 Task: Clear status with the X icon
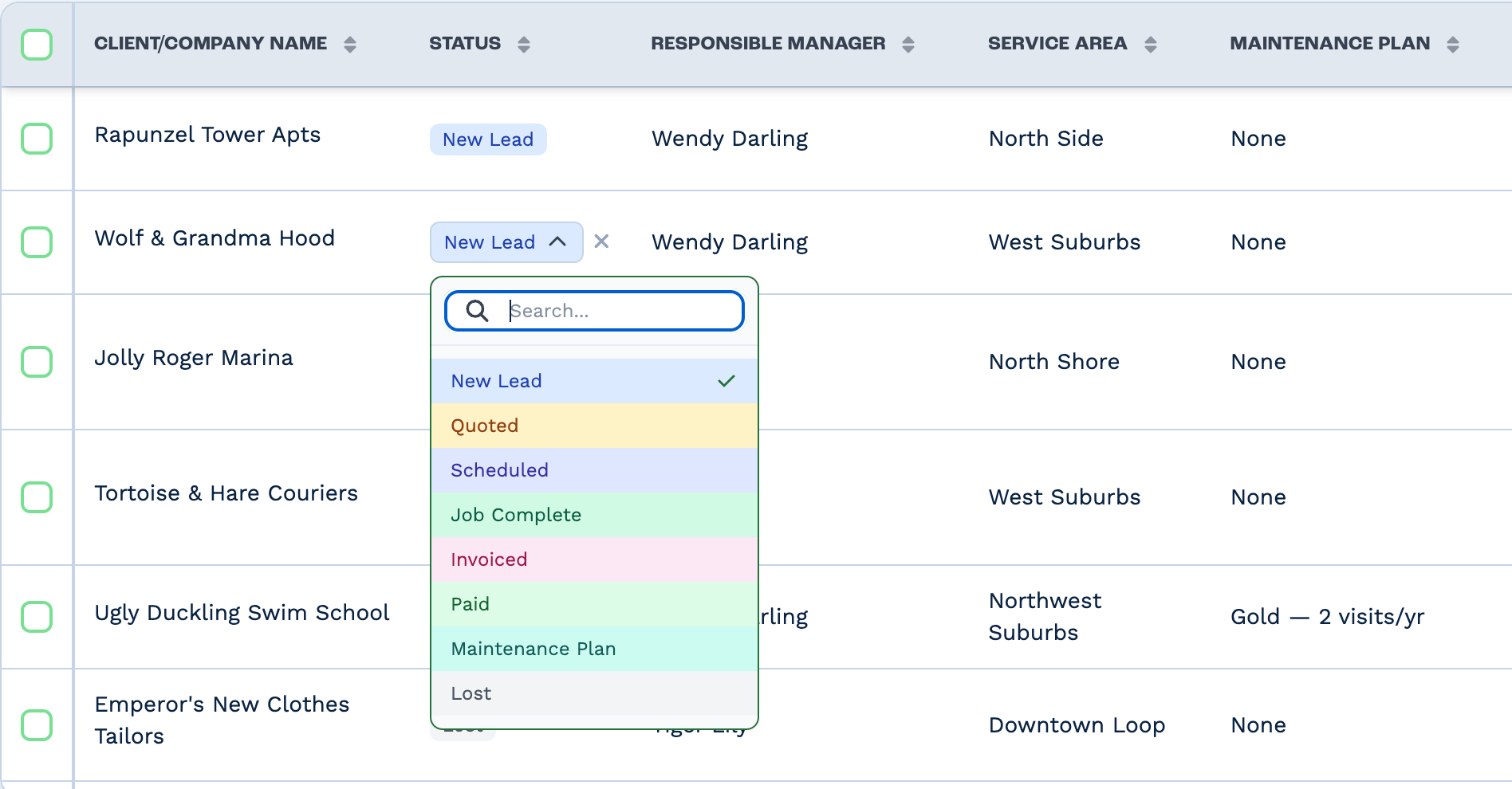pos(601,241)
